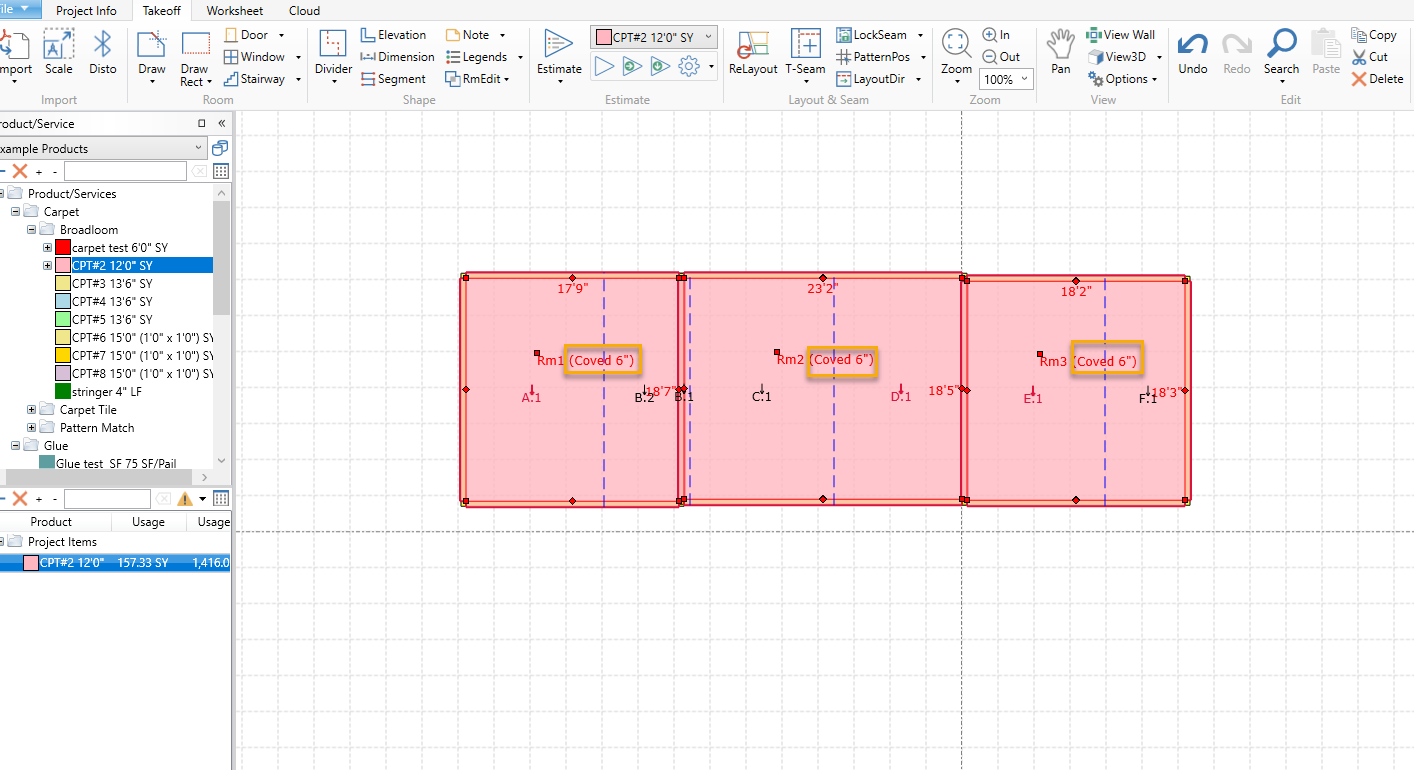Open the RmEdit dropdown menu
Image resolution: width=1414 pixels, height=770 pixels.
(506, 79)
